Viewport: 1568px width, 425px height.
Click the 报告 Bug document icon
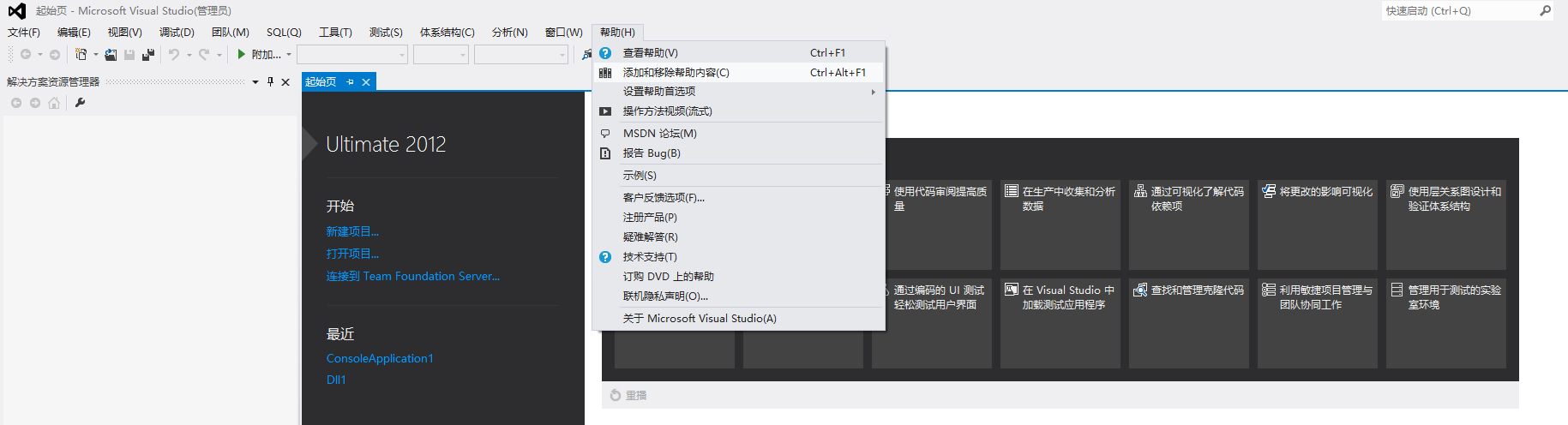[605, 153]
